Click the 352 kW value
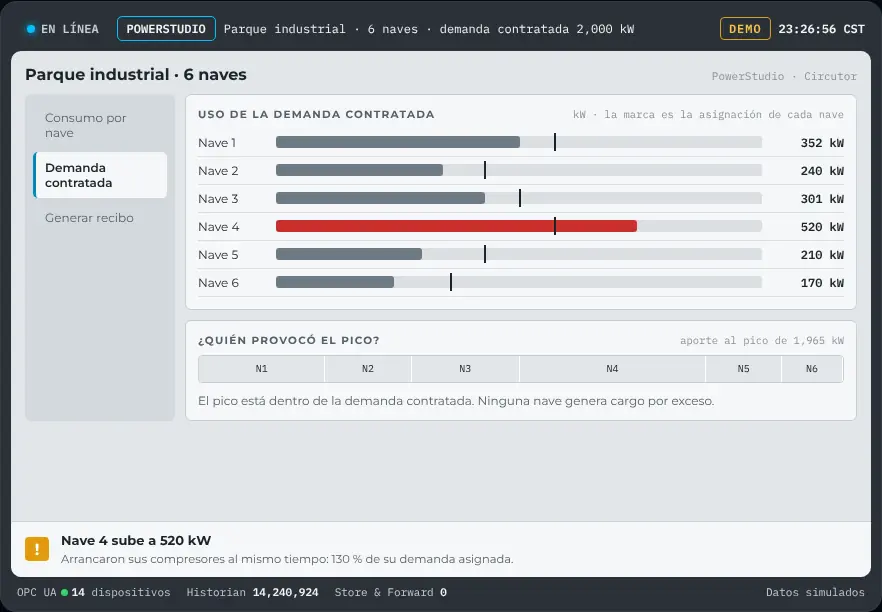882x612 pixels. (822, 143)
